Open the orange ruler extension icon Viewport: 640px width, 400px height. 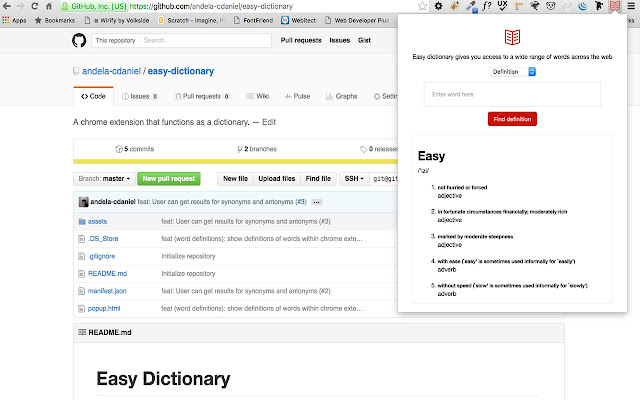click(519, 6)
